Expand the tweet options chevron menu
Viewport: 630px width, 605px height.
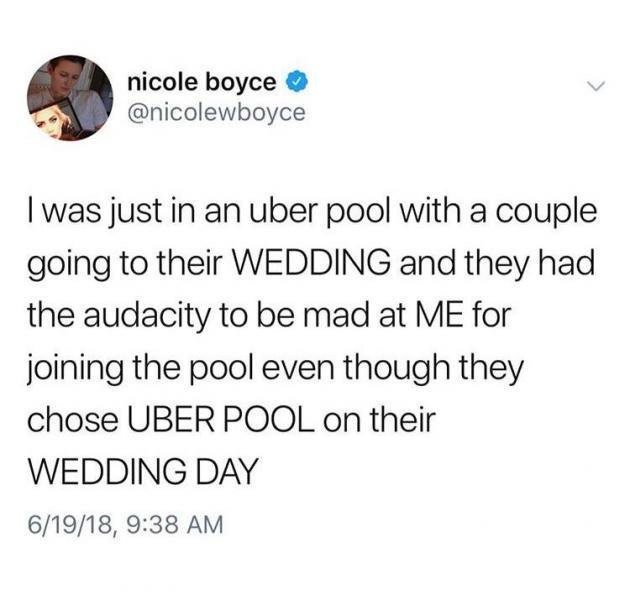[x=595, y=86]
